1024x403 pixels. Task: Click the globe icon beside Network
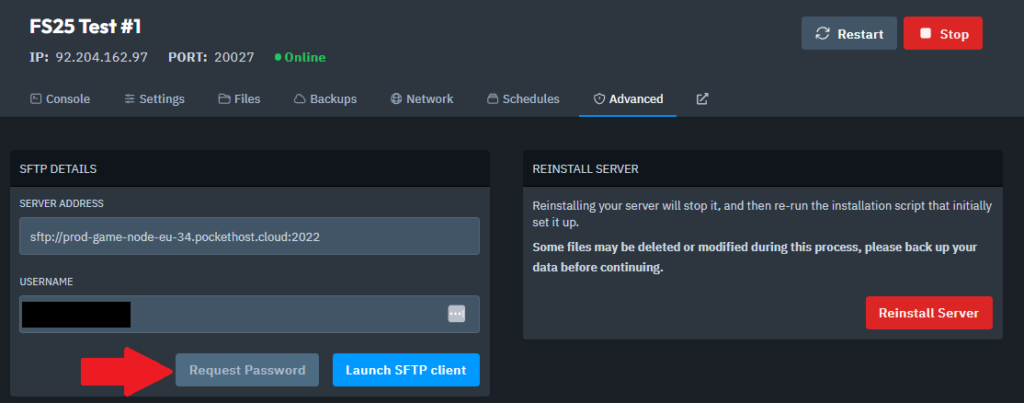[396, 99]
